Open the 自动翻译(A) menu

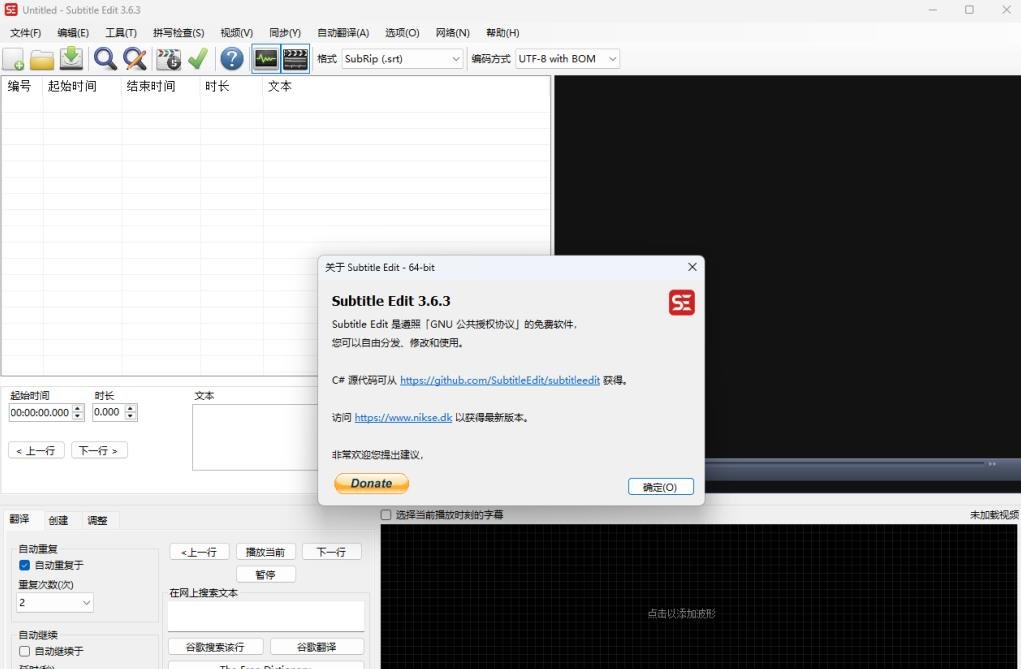(343, 33)
